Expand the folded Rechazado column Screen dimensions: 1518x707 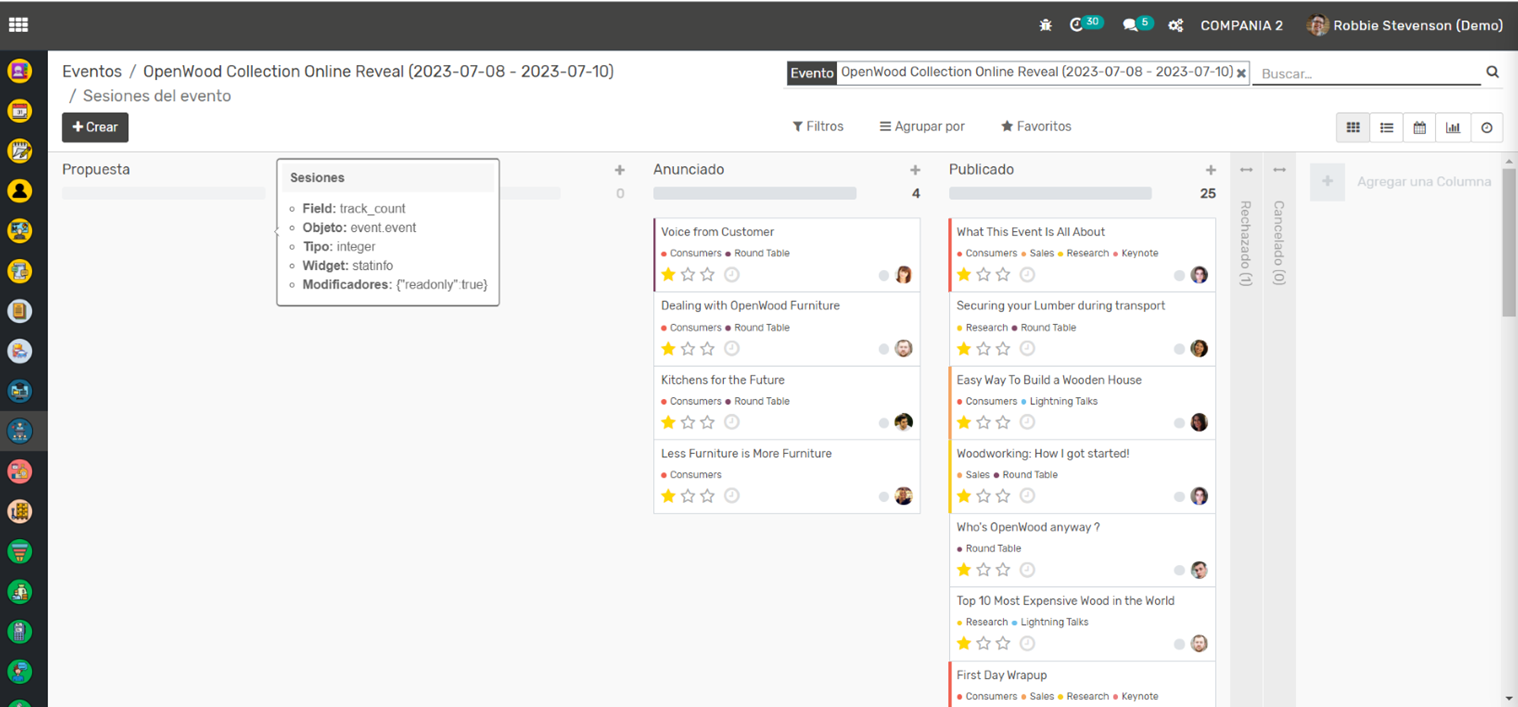click(1246, 230)
